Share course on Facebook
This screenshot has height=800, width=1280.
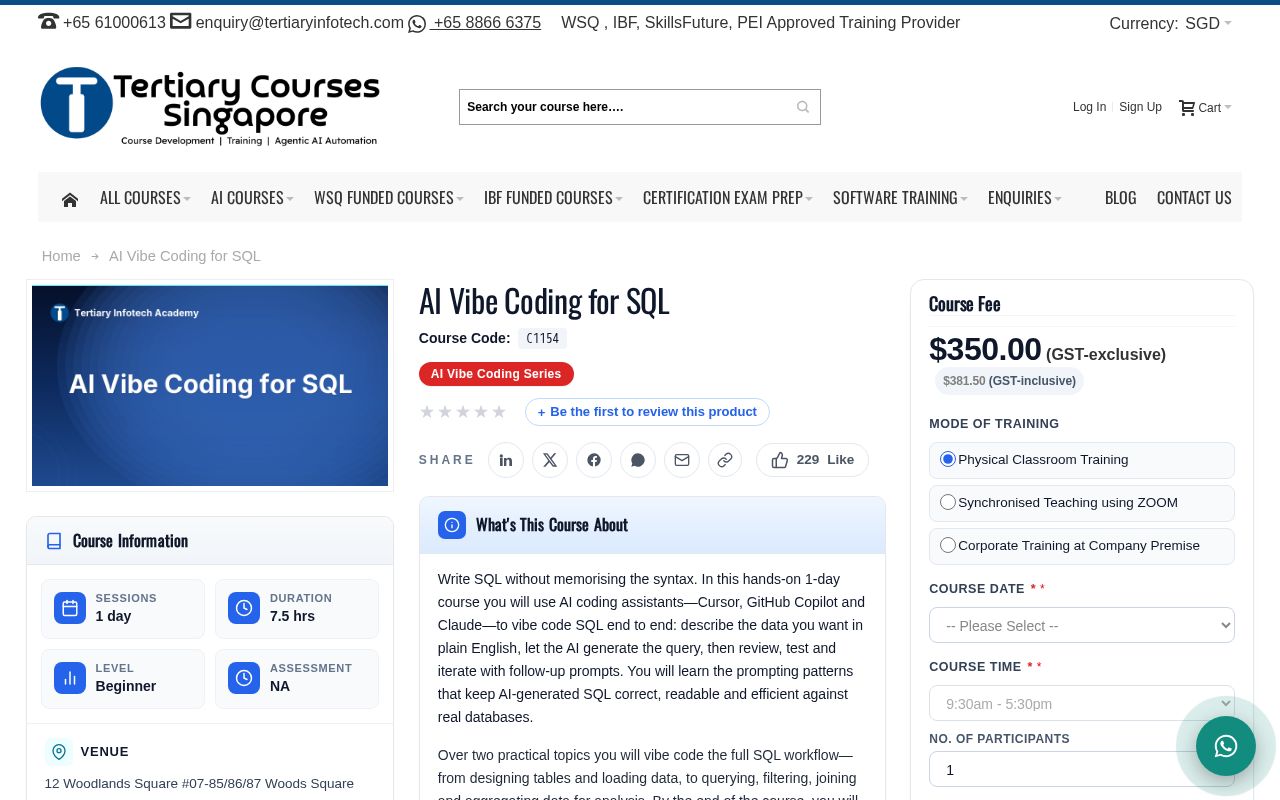pyautogui.click(x=594, y=460)
